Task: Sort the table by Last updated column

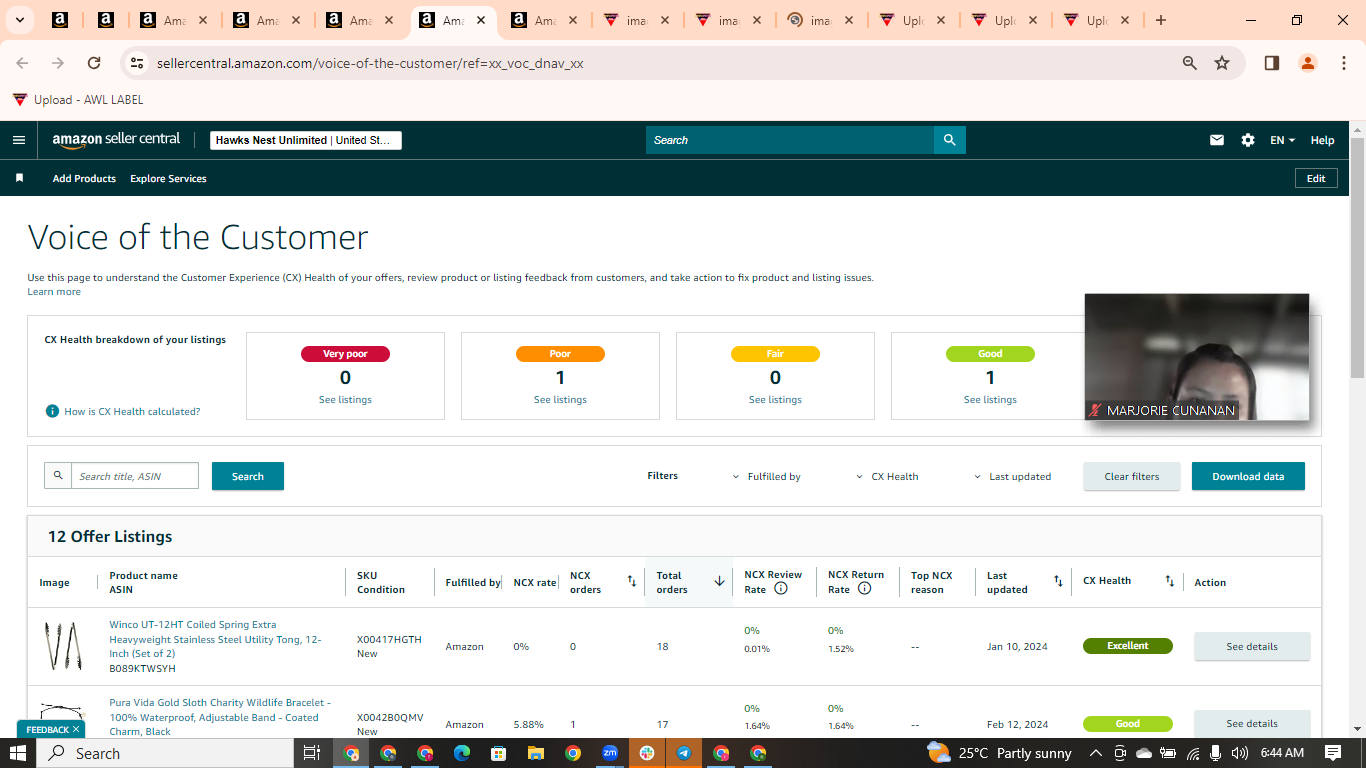Action: point(1058,581)
